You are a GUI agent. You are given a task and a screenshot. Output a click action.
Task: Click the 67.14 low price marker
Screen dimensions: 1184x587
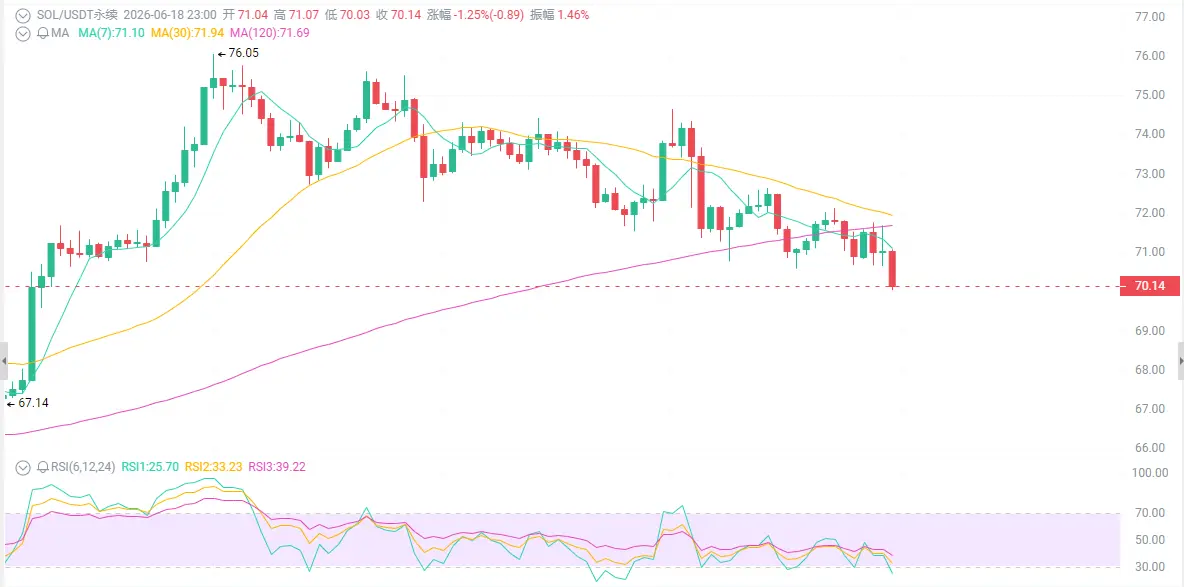coord(28,403)
